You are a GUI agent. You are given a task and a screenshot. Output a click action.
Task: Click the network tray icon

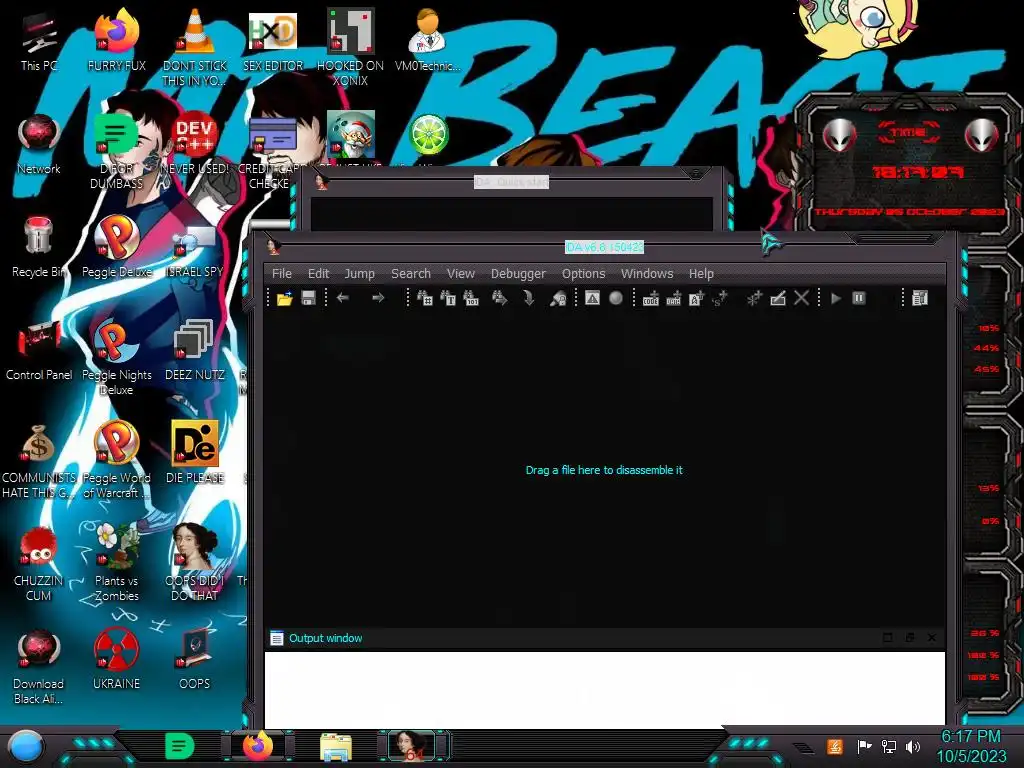(x=889, y=746)
